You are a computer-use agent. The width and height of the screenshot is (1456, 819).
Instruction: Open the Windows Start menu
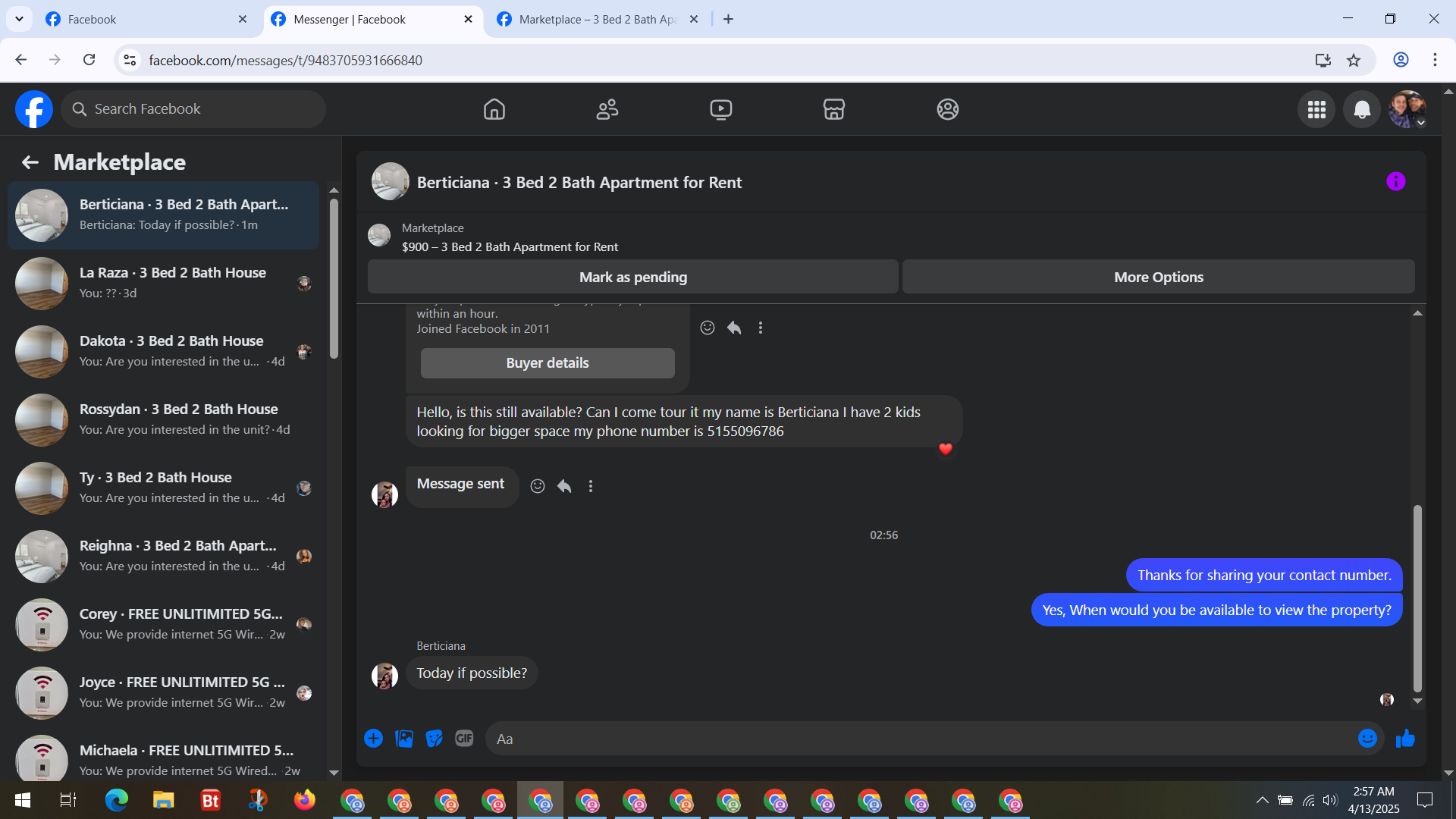(23, 800)
